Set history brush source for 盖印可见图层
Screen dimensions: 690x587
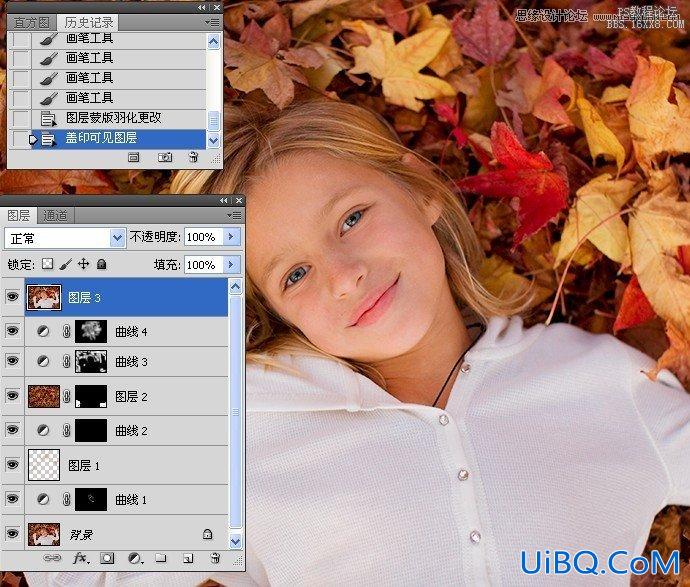(x=20, y=139)
